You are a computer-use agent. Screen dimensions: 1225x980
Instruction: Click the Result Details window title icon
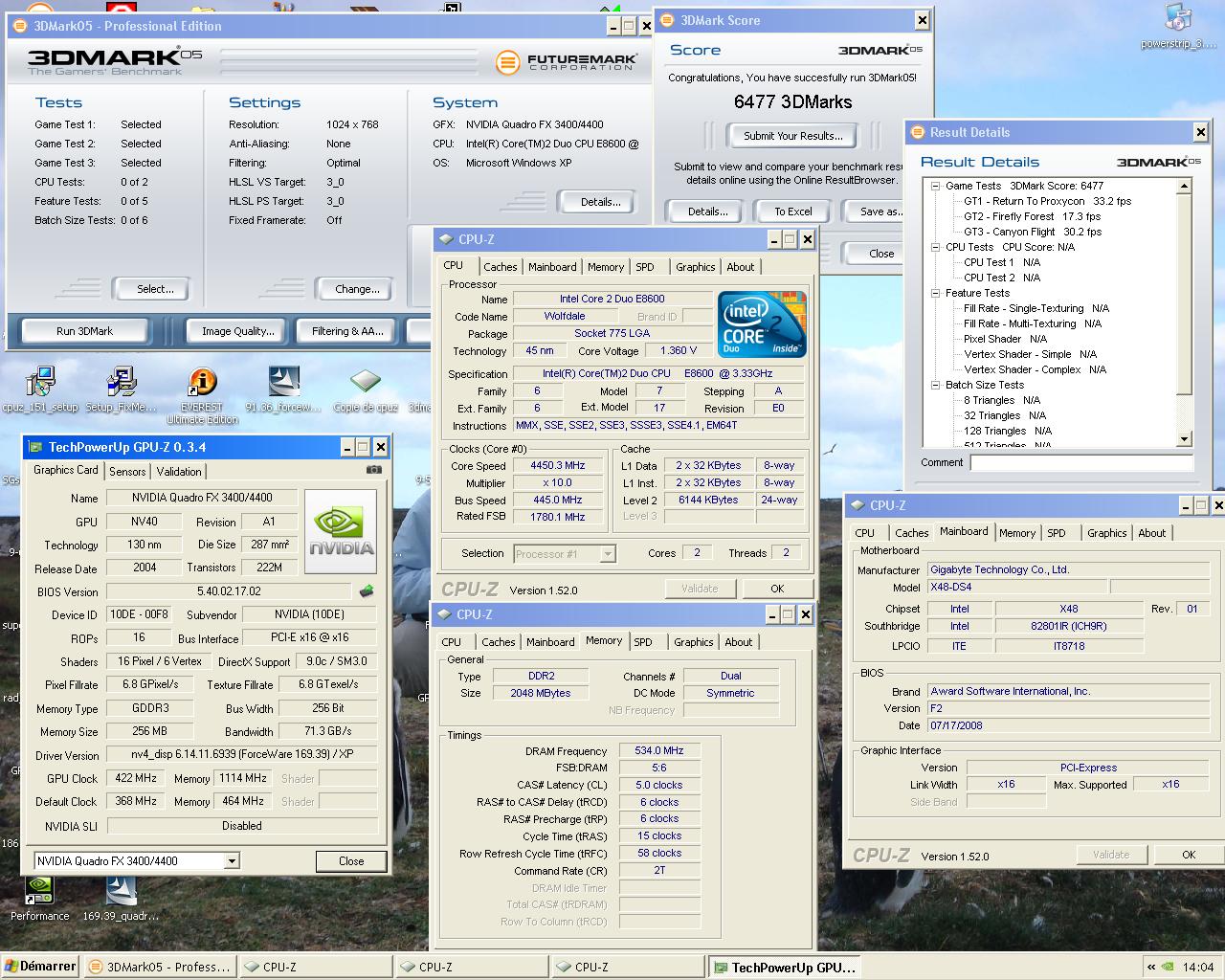(917, 132)
